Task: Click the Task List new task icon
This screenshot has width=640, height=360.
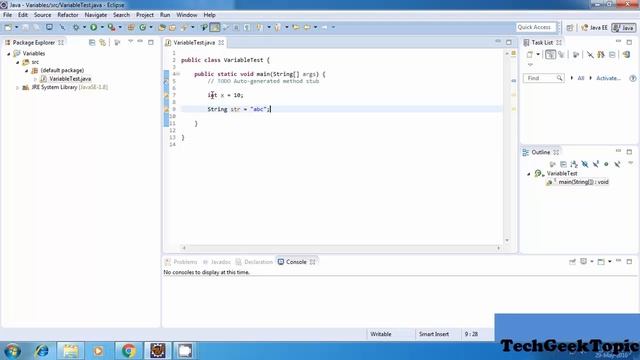Action: click(x=530, y=54)
